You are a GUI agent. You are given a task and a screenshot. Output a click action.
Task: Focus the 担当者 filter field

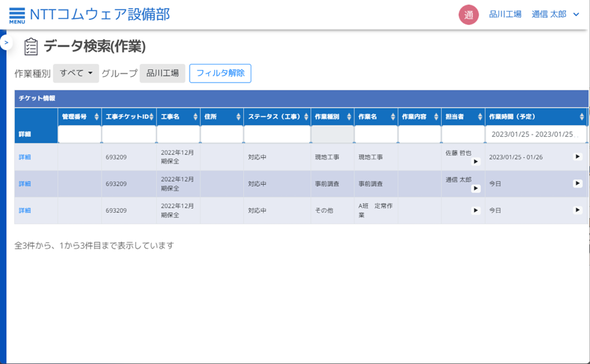click(x=463, y=134)
